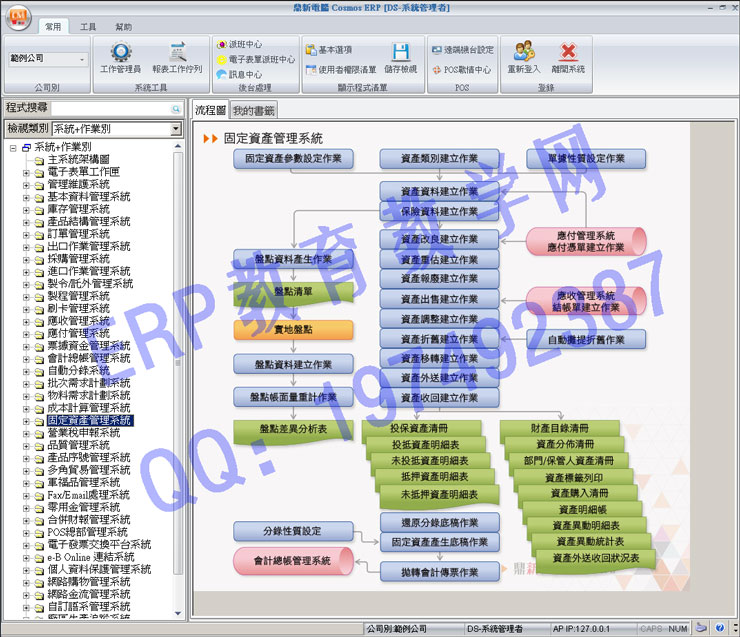Open 會計總帳管理系統 link shape
This screenshot has width=740, height=637.
[293, 561]
